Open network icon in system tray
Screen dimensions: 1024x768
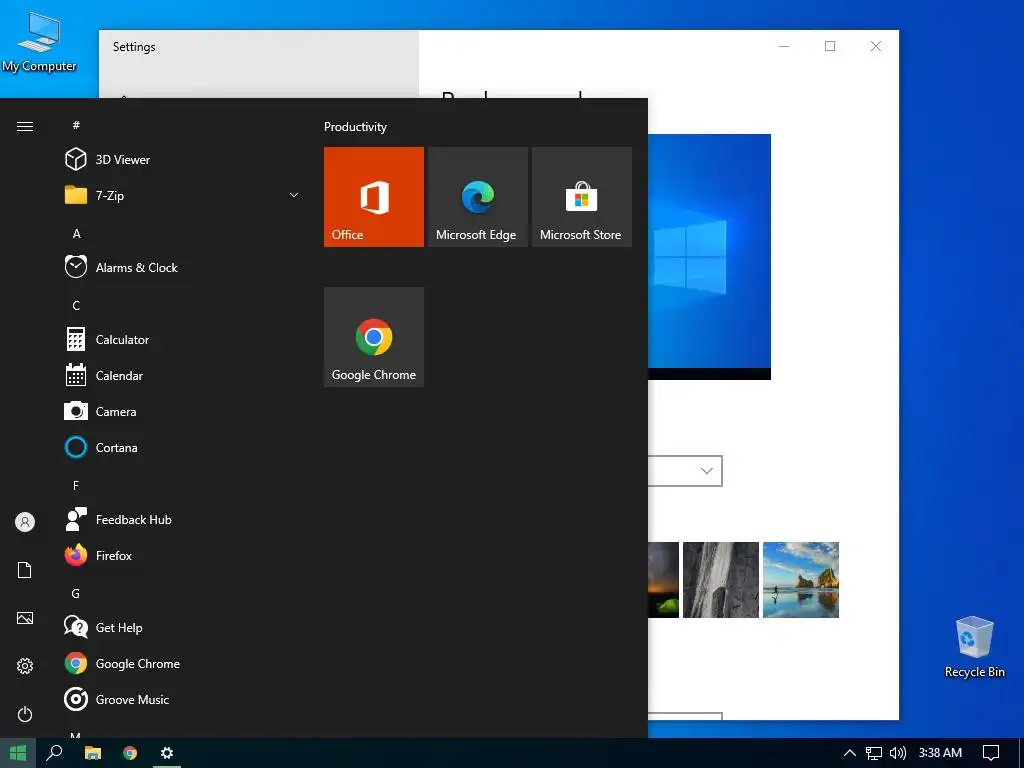pos(874,753)
